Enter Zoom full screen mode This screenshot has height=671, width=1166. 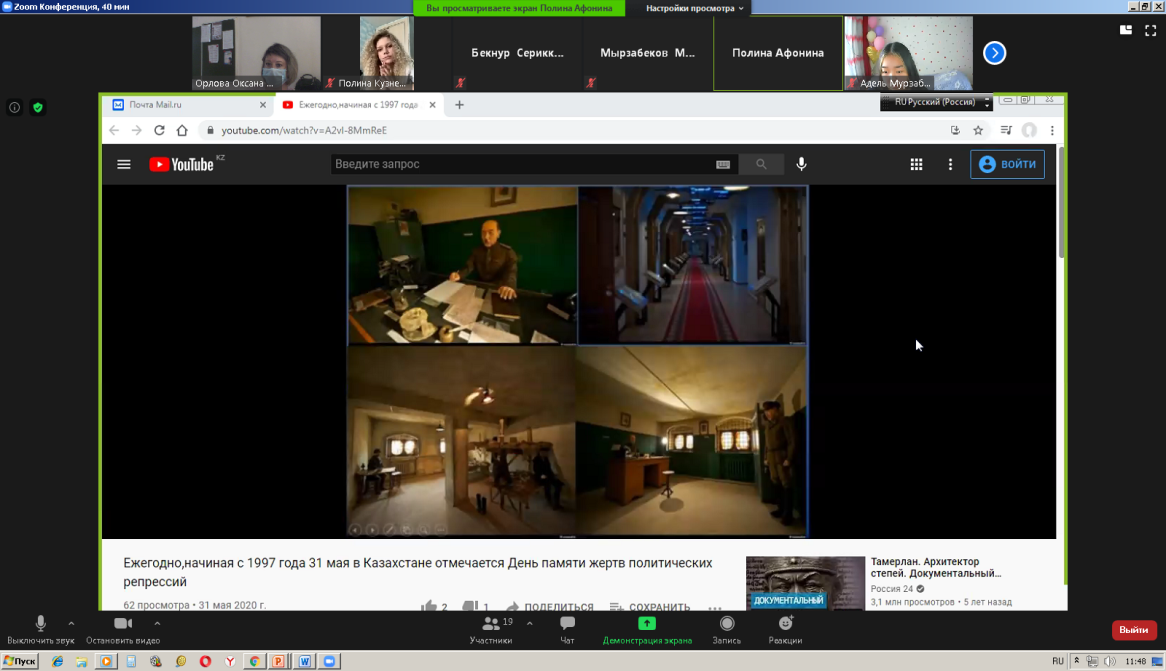(x=1150, y=30)
